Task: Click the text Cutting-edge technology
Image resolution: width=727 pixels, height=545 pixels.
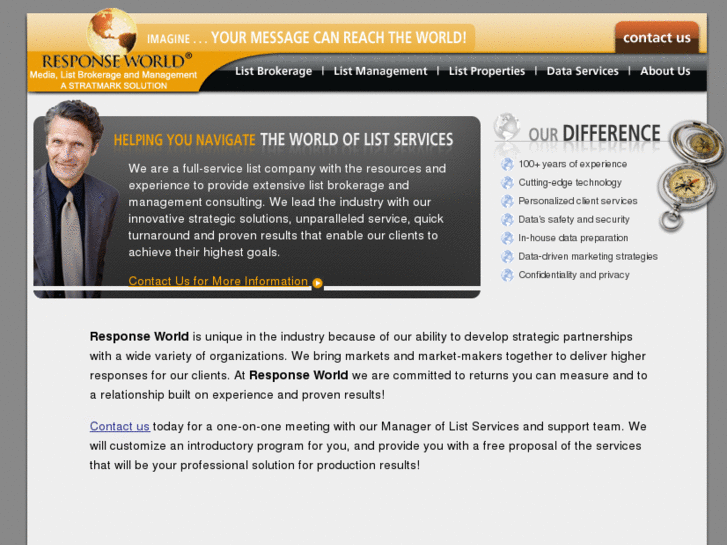Action: point(570,183)
